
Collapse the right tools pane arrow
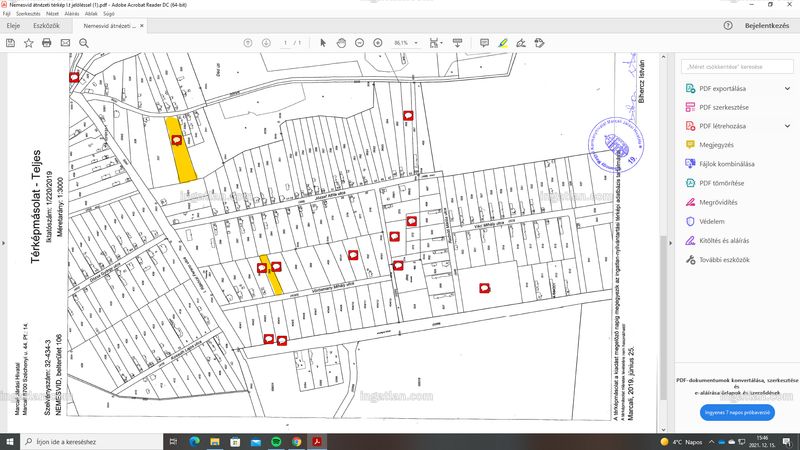click(x=670, y=243)
